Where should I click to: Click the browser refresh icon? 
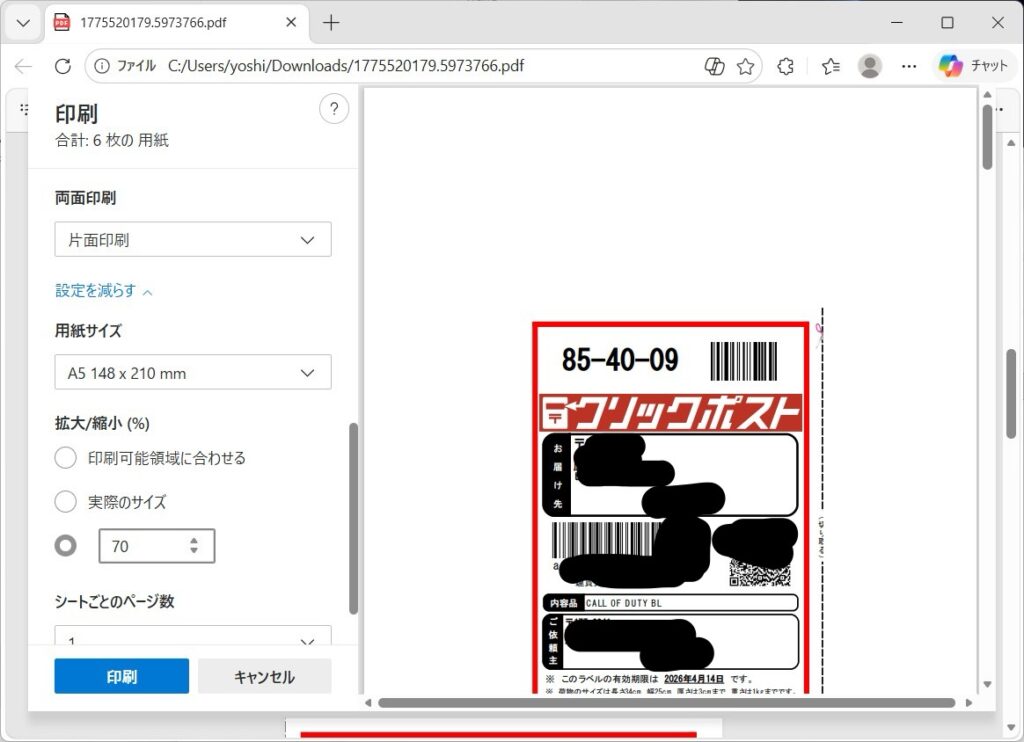(x=63, y=66)
